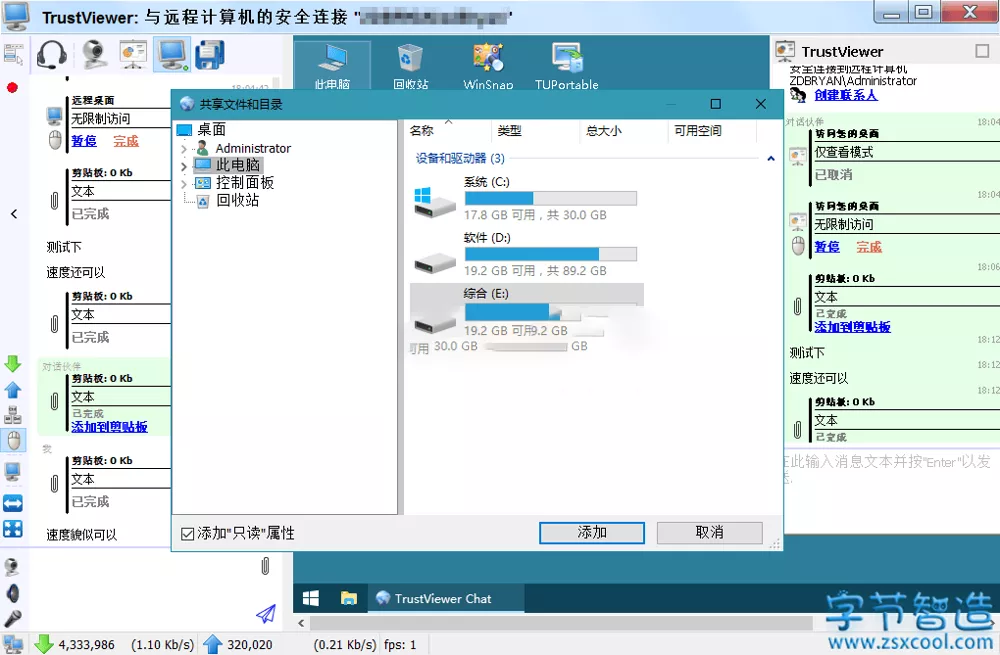Click 暂停 link in the left chat panel
1000x655 pixels.
84,141
